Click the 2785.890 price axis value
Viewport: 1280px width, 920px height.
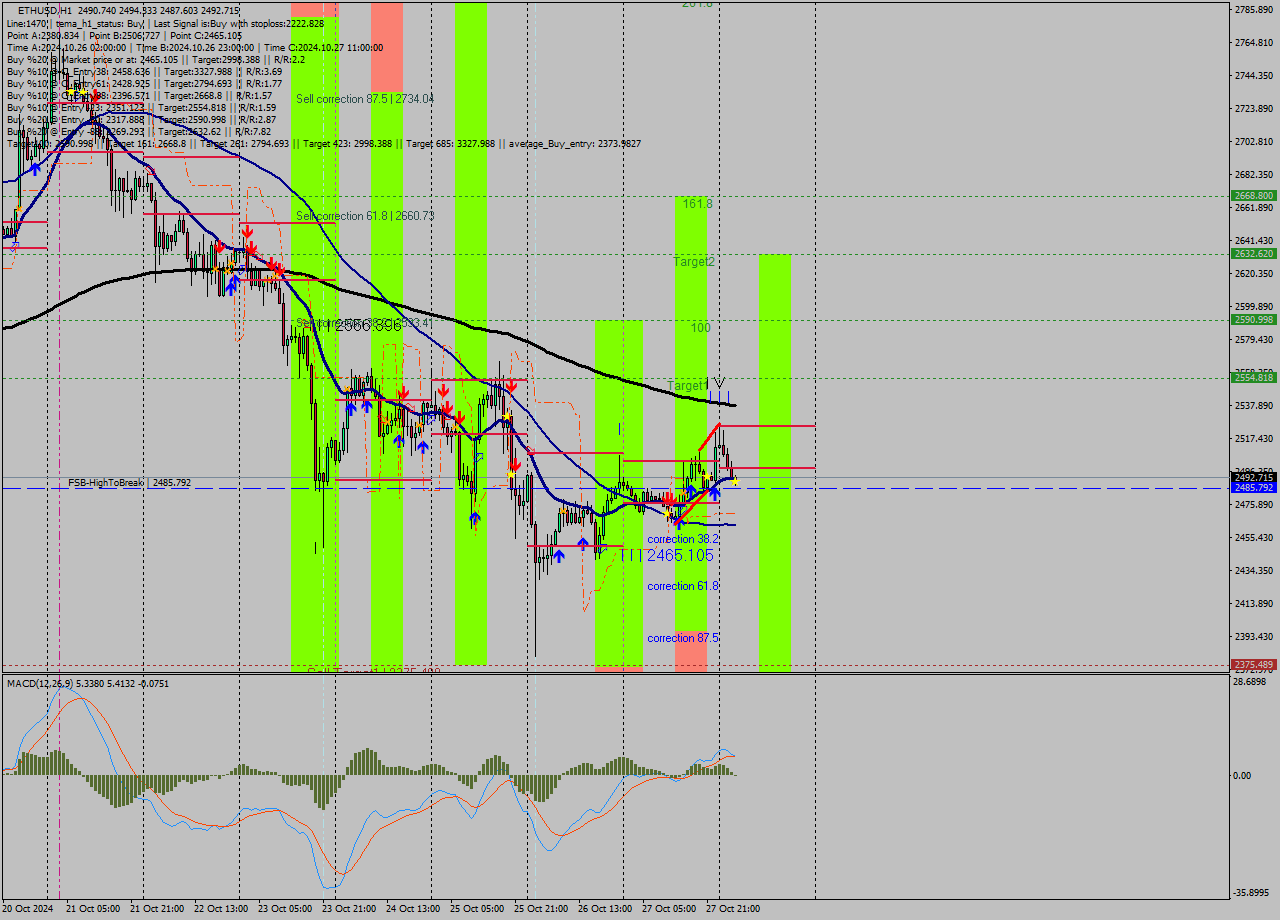click(1254, 9)
